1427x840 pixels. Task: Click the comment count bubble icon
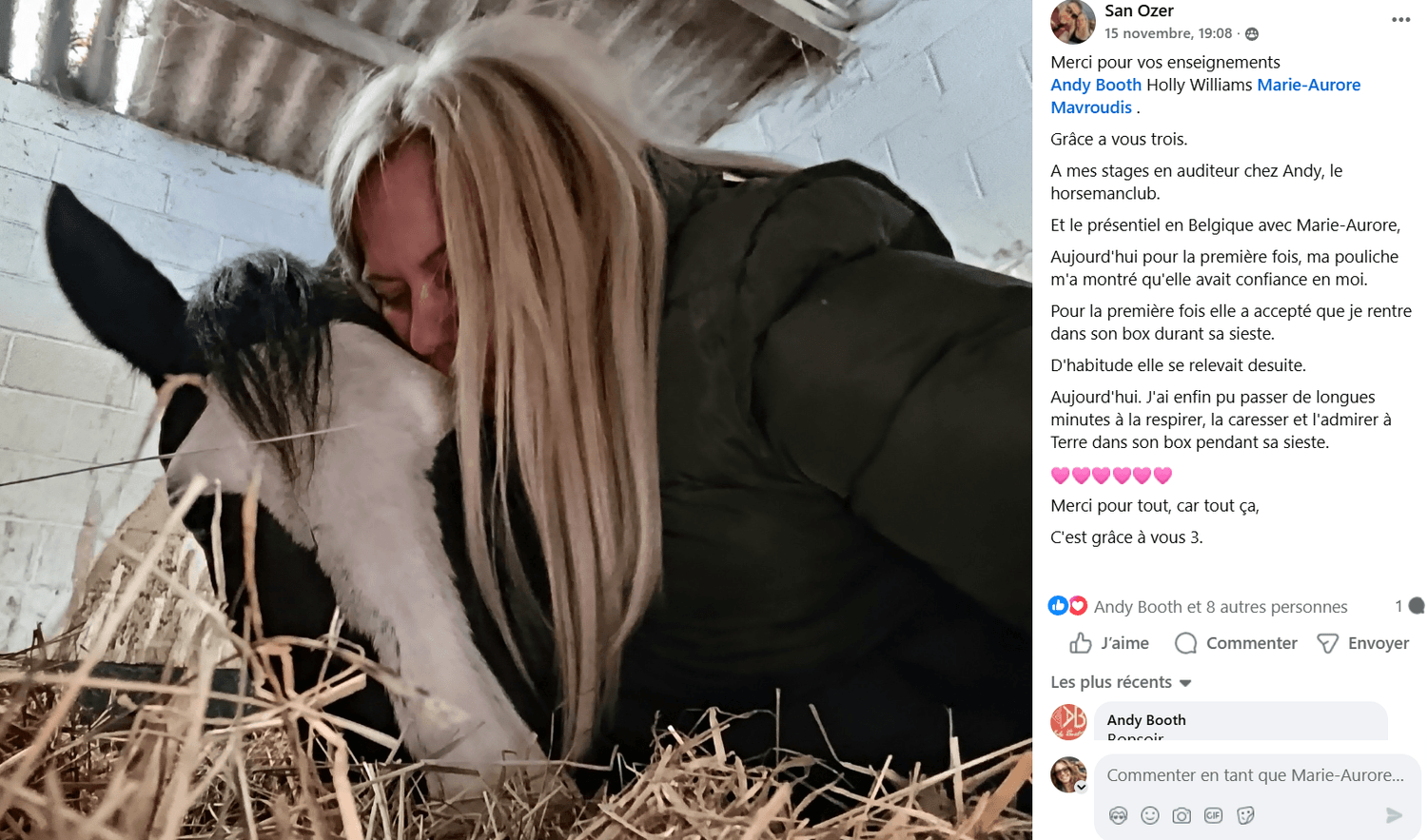[1417, 606]
